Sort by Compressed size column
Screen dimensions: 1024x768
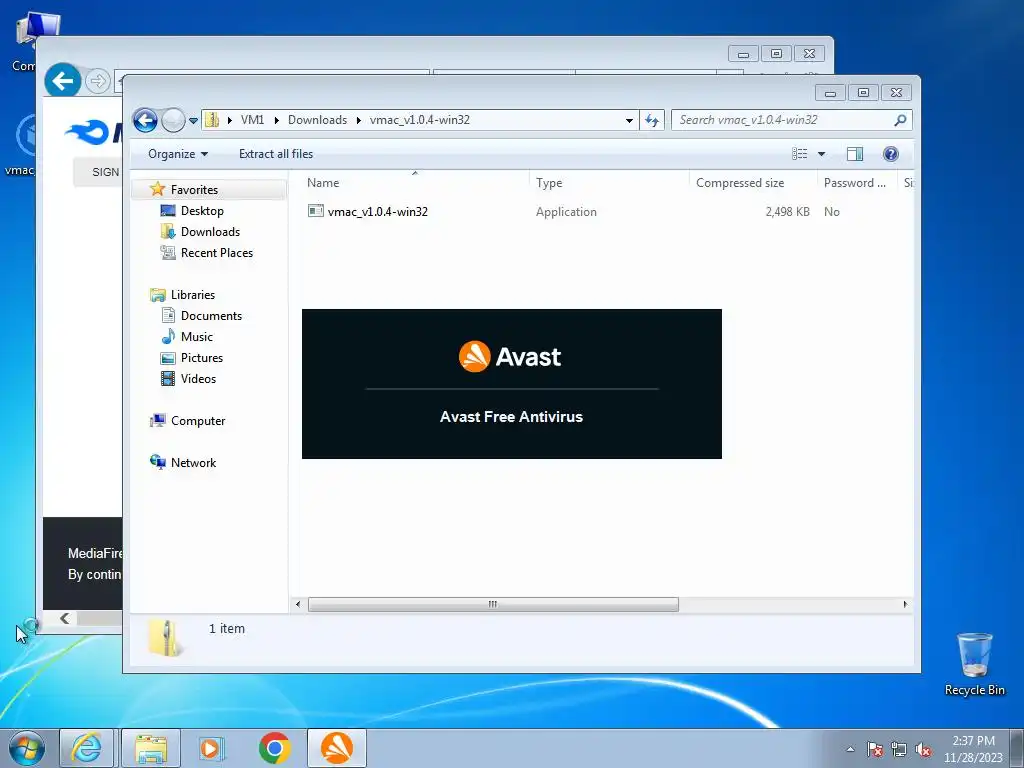click(x=754, y=183)
